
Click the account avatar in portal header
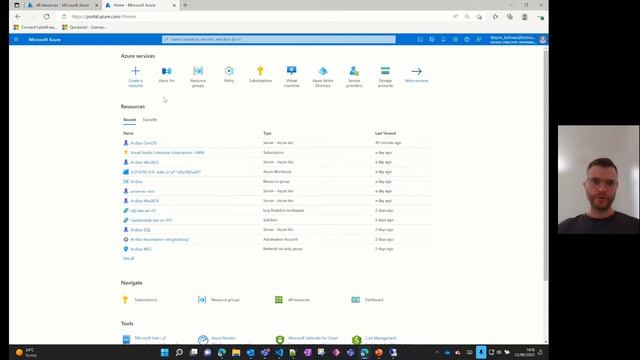542,40
